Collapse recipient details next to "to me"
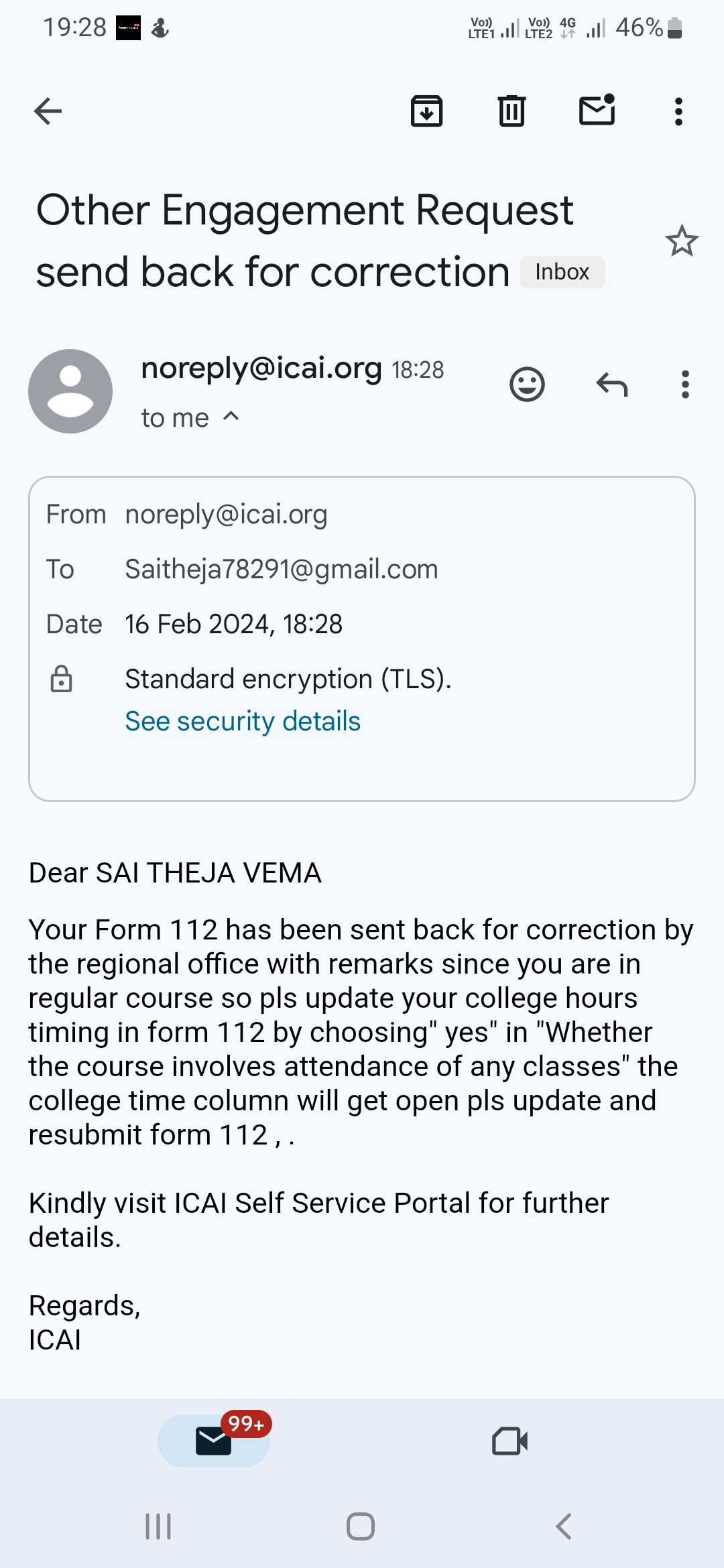This screenshot has width=724, height=1568. [231, 417]
